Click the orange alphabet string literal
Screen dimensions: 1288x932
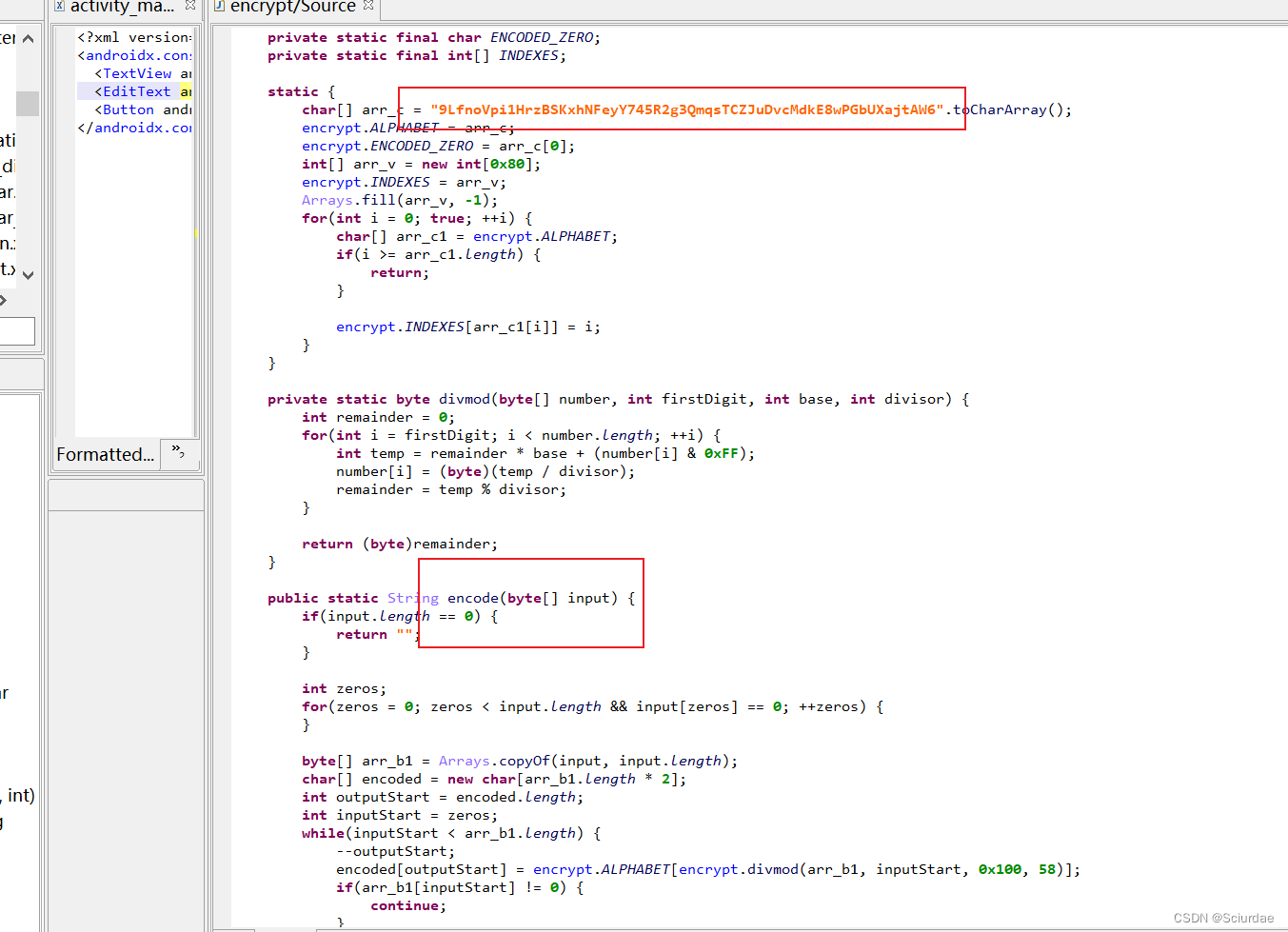[686, 109]
